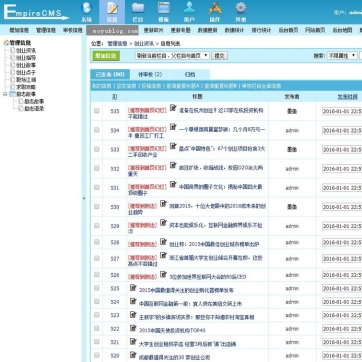
Task: Open the 查询重复标题A link
Action: pyautogui.click(x=183, y=86)
